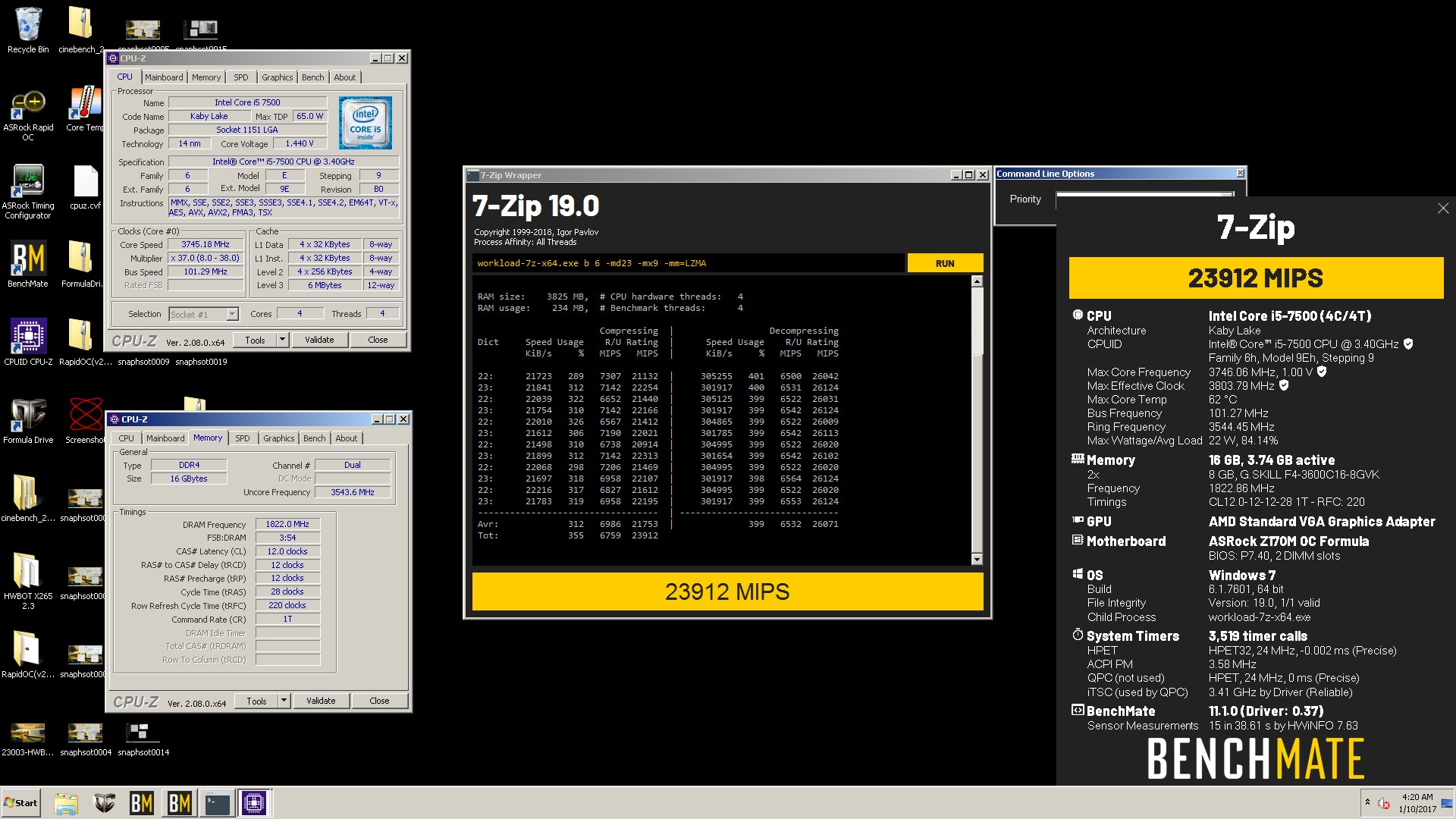Click the Motherboard section icon in BenchMate panel
1456x819 pixels.
(x=1078, y=540)
